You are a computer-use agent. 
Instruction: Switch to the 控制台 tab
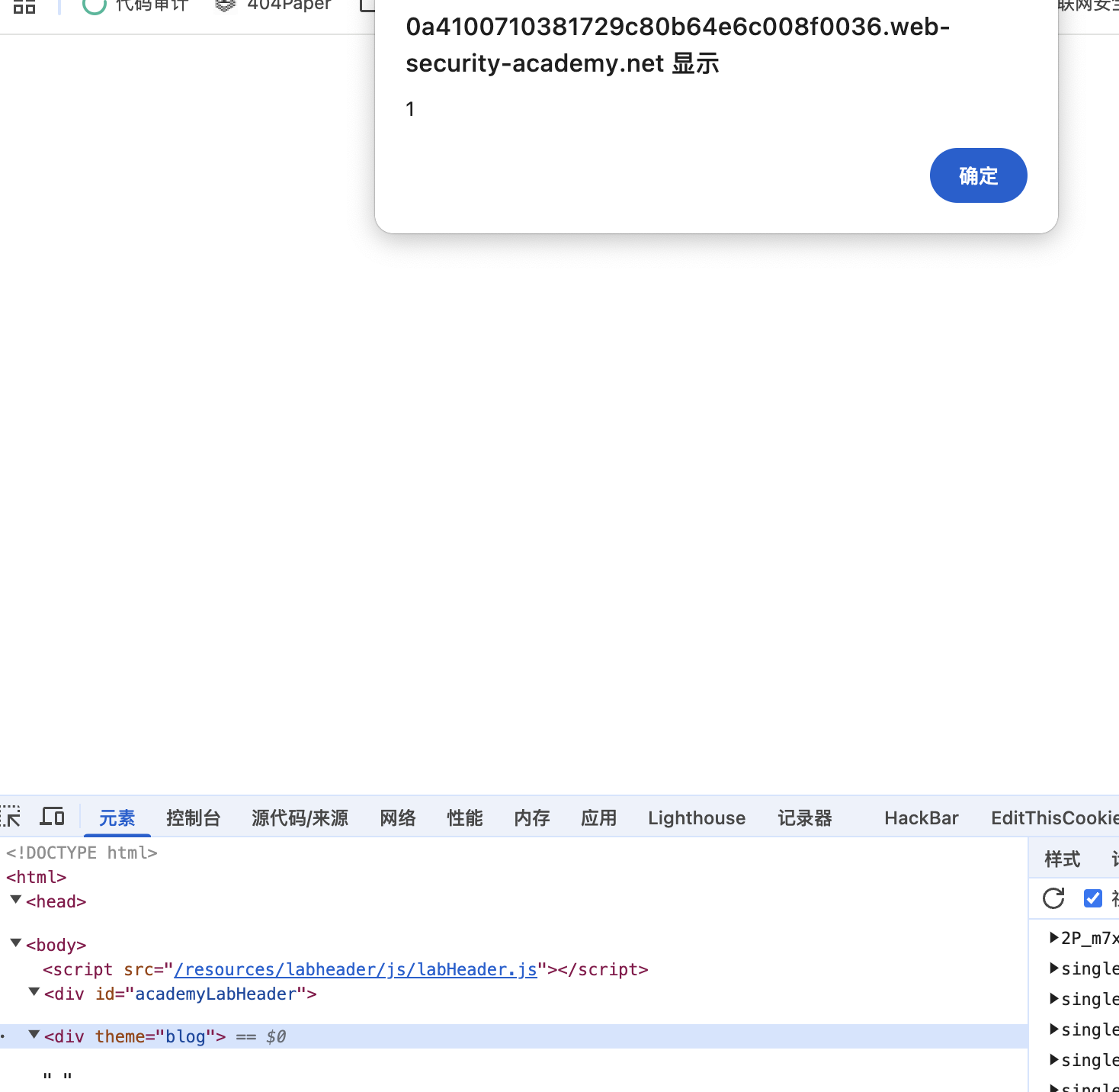pos(193,817)
